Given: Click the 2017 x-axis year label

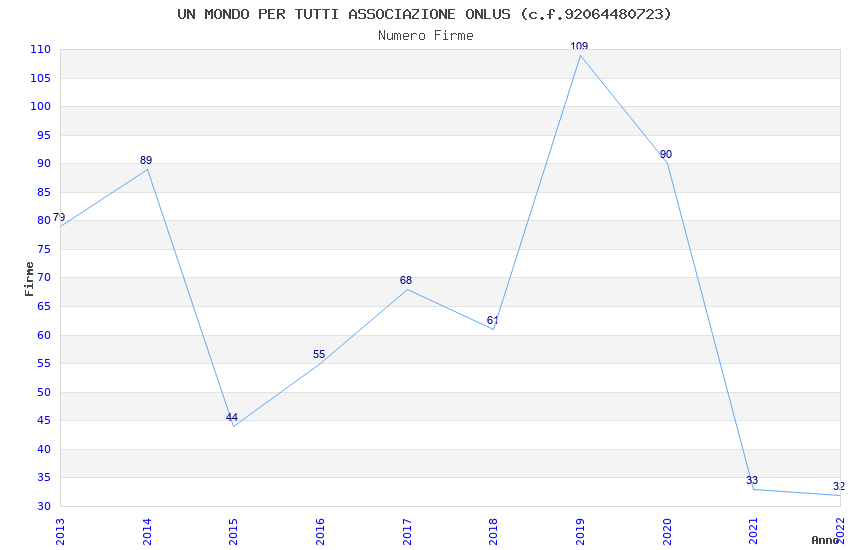Looking at the screenshot, I should pos(407,531).
